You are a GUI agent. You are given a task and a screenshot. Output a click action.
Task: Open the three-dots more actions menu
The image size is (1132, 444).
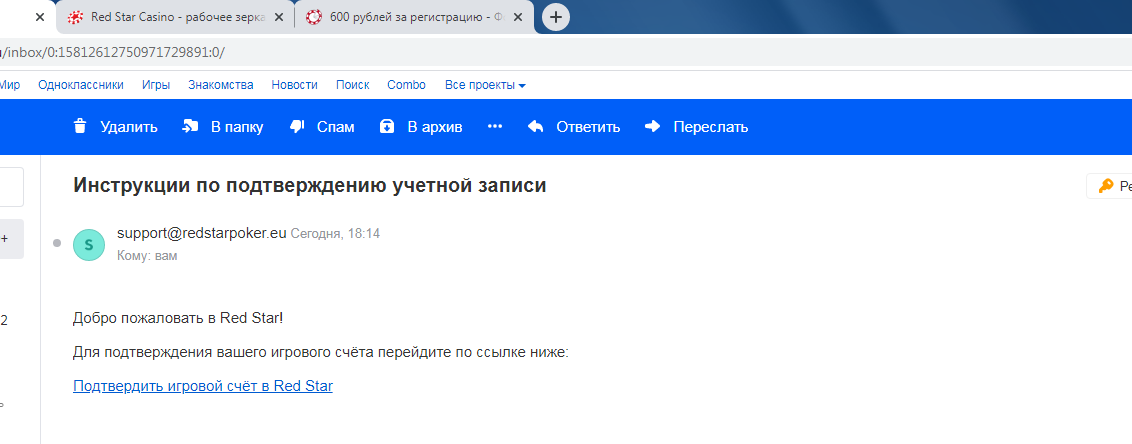(x=495, y=127)
